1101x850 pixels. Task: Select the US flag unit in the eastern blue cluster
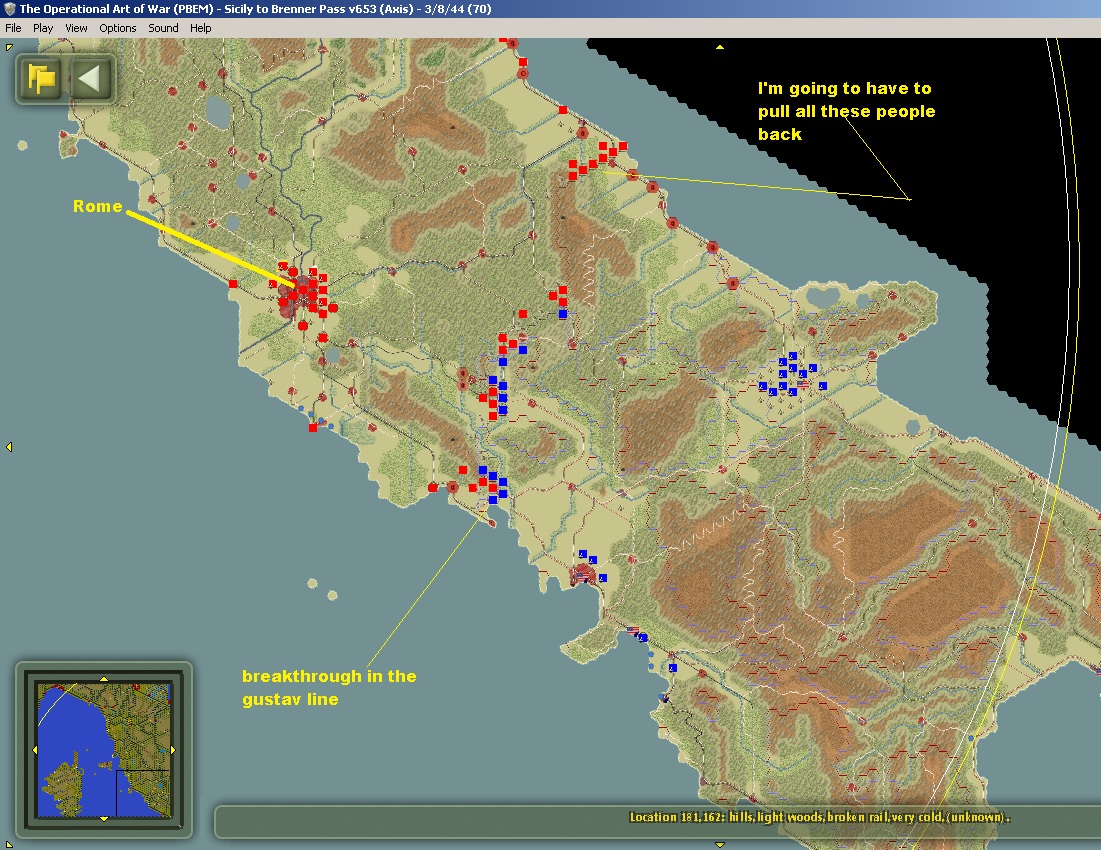pos(803,385)
